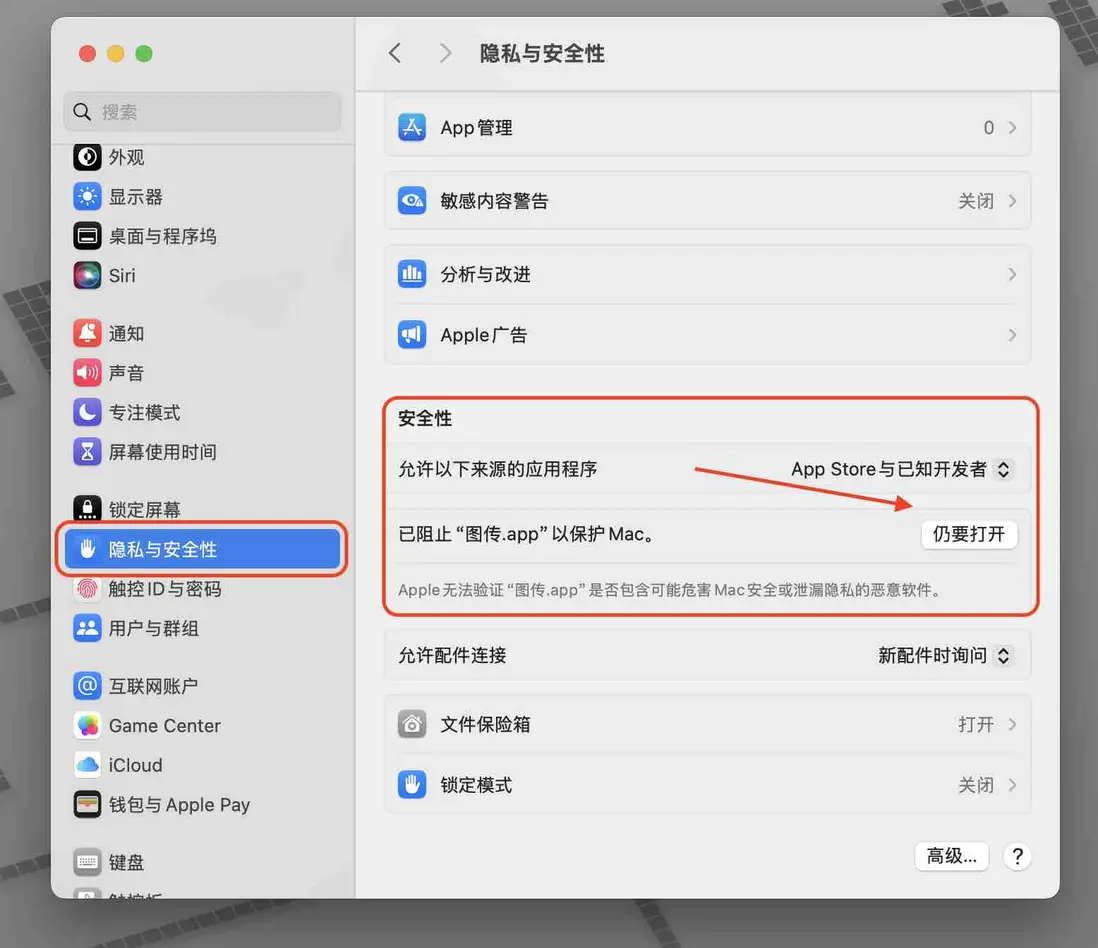
Task: Click the 锁定模式 hand icon
Action: pos(412,784)
